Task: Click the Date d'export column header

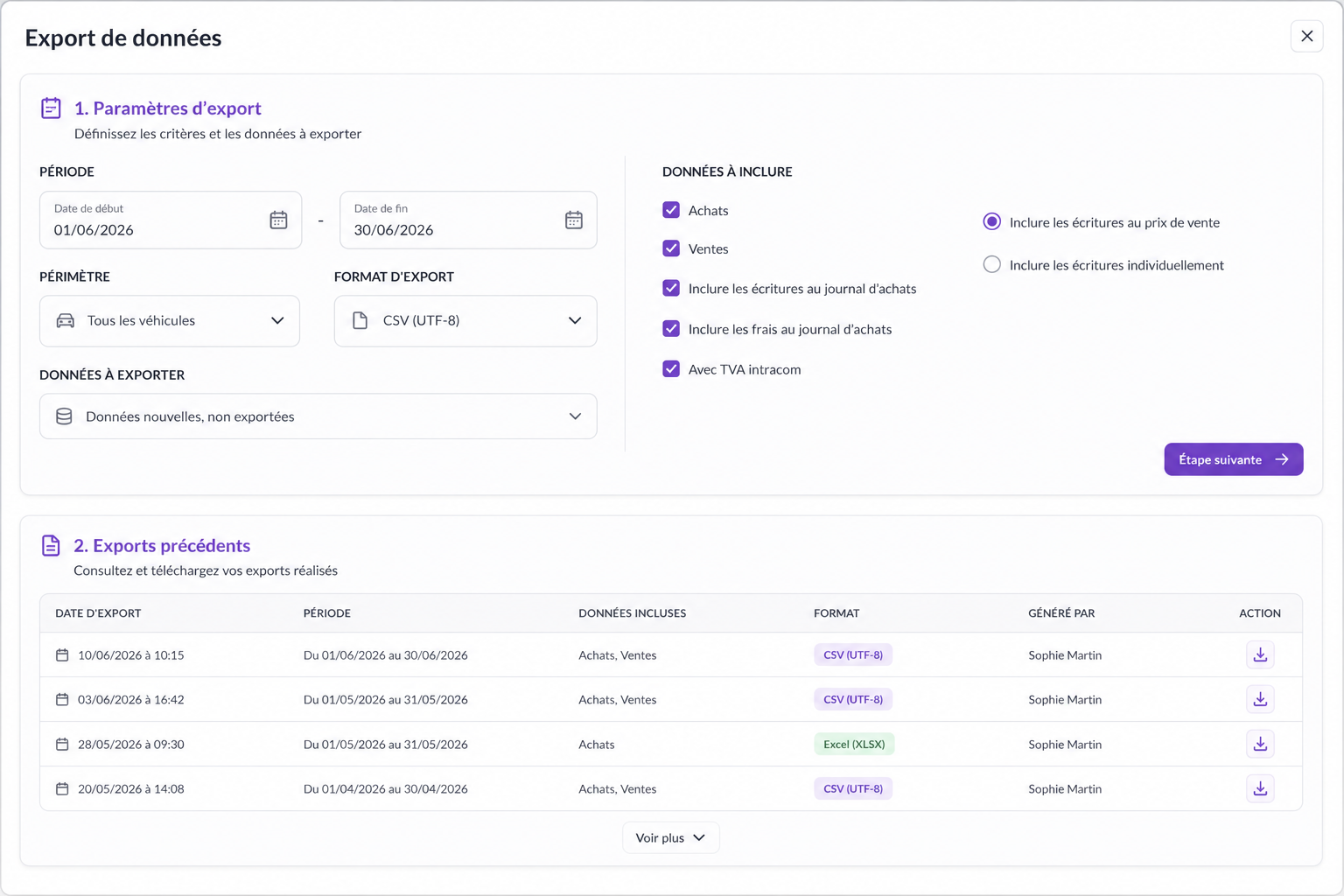Action: click(x=98, y=613)
